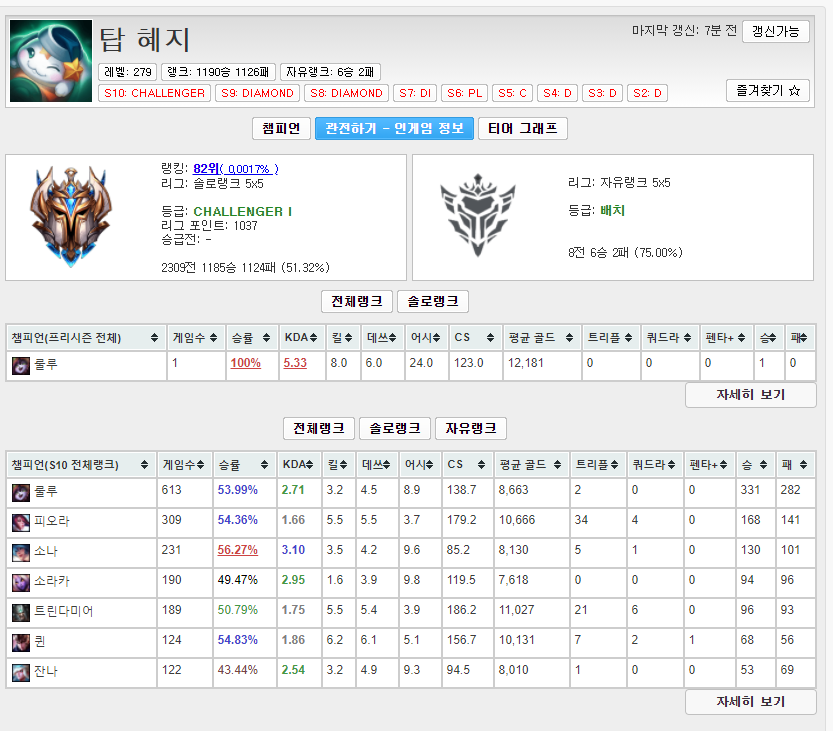This screenshot has height=731, width=833.
Task: Click the 소라카 champion icon
Action: 21,582
